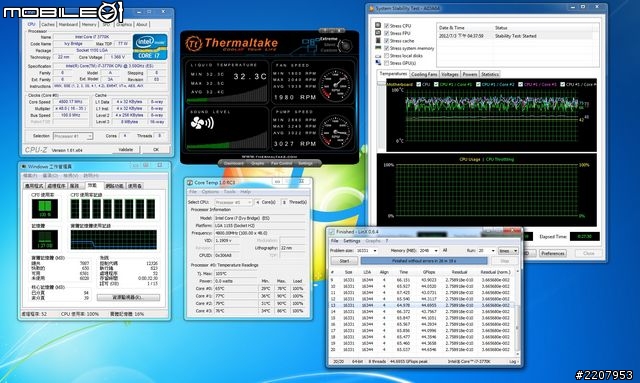640x383 pixels.
Task: Click the Core Temp title bar icon
Action: click(x=190, y=183)
